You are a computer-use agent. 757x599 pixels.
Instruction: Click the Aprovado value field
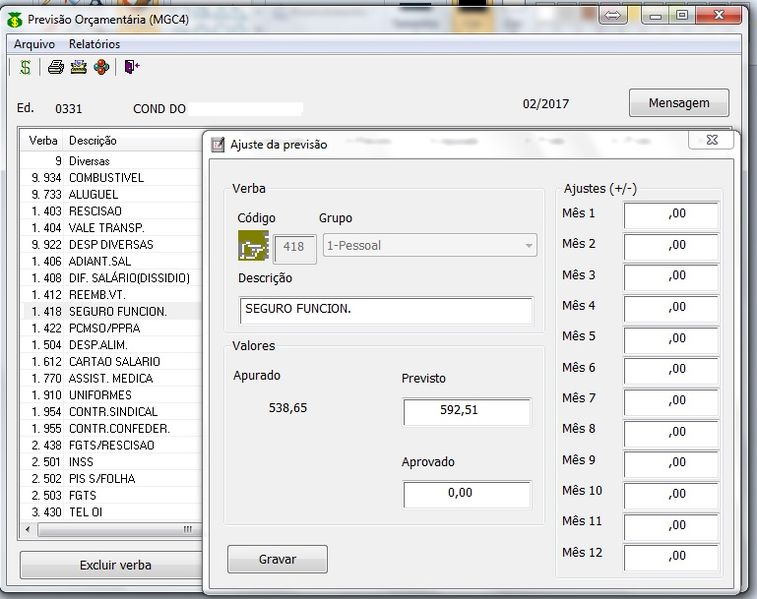click(467, 494)
